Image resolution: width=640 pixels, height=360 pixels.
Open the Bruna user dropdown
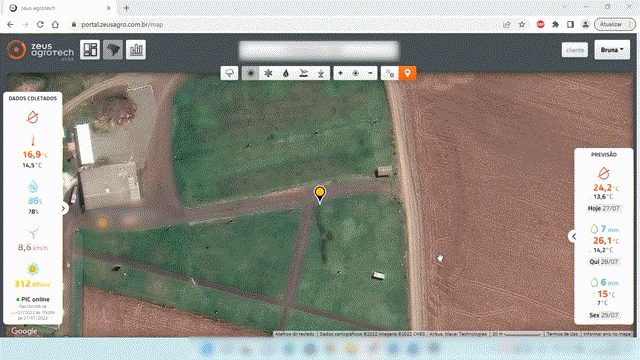click(x=612, y=50)
